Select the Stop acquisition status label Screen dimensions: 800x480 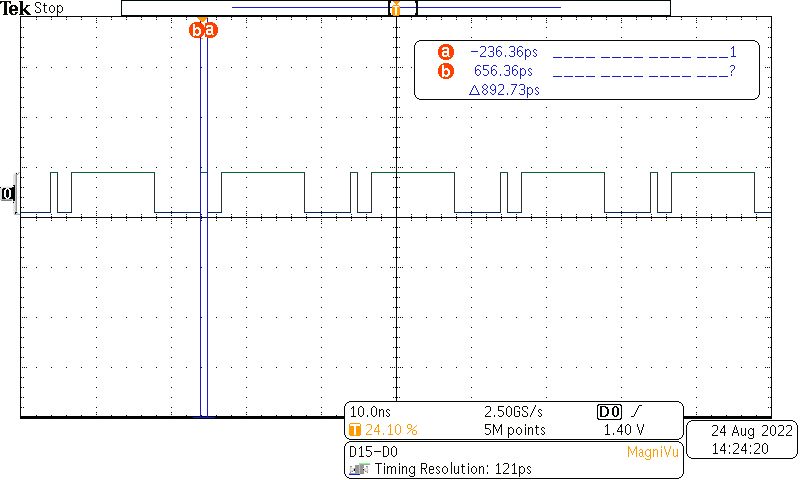49,8
